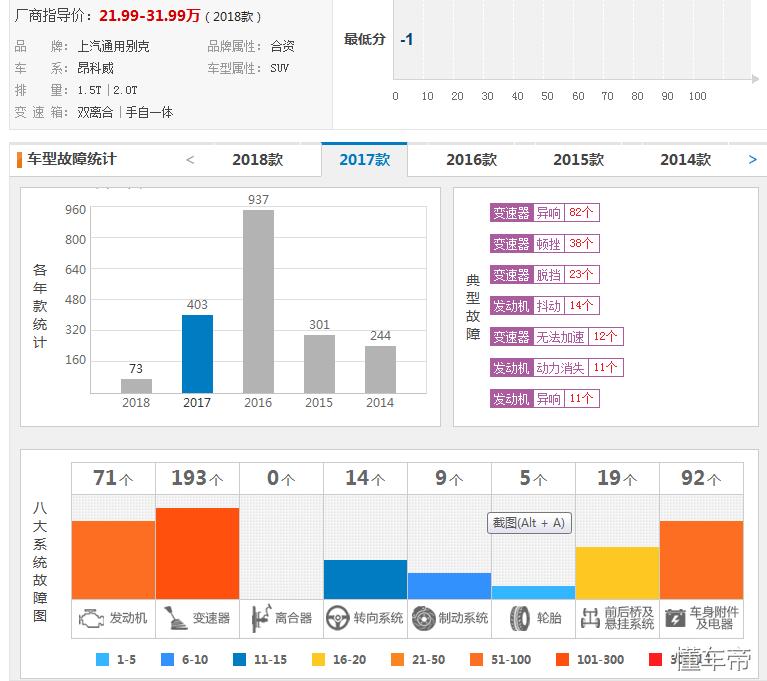Click the 2015 bar showing 301

(319, 364)
